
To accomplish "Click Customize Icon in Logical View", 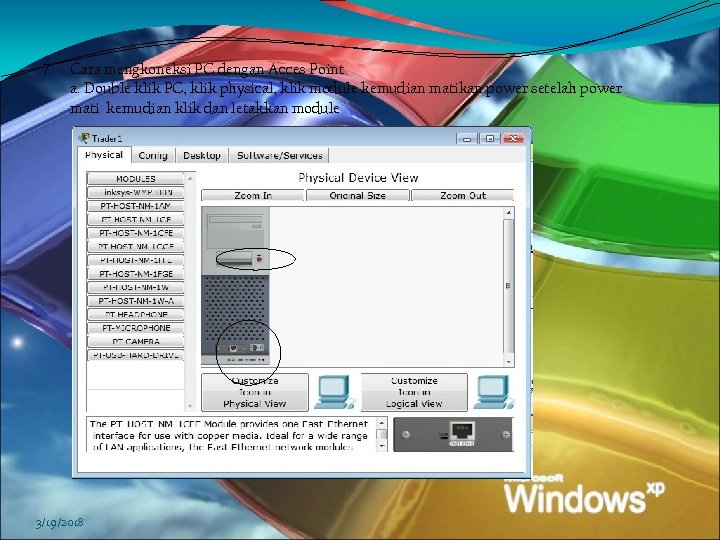I will click(x=414, y=392).
